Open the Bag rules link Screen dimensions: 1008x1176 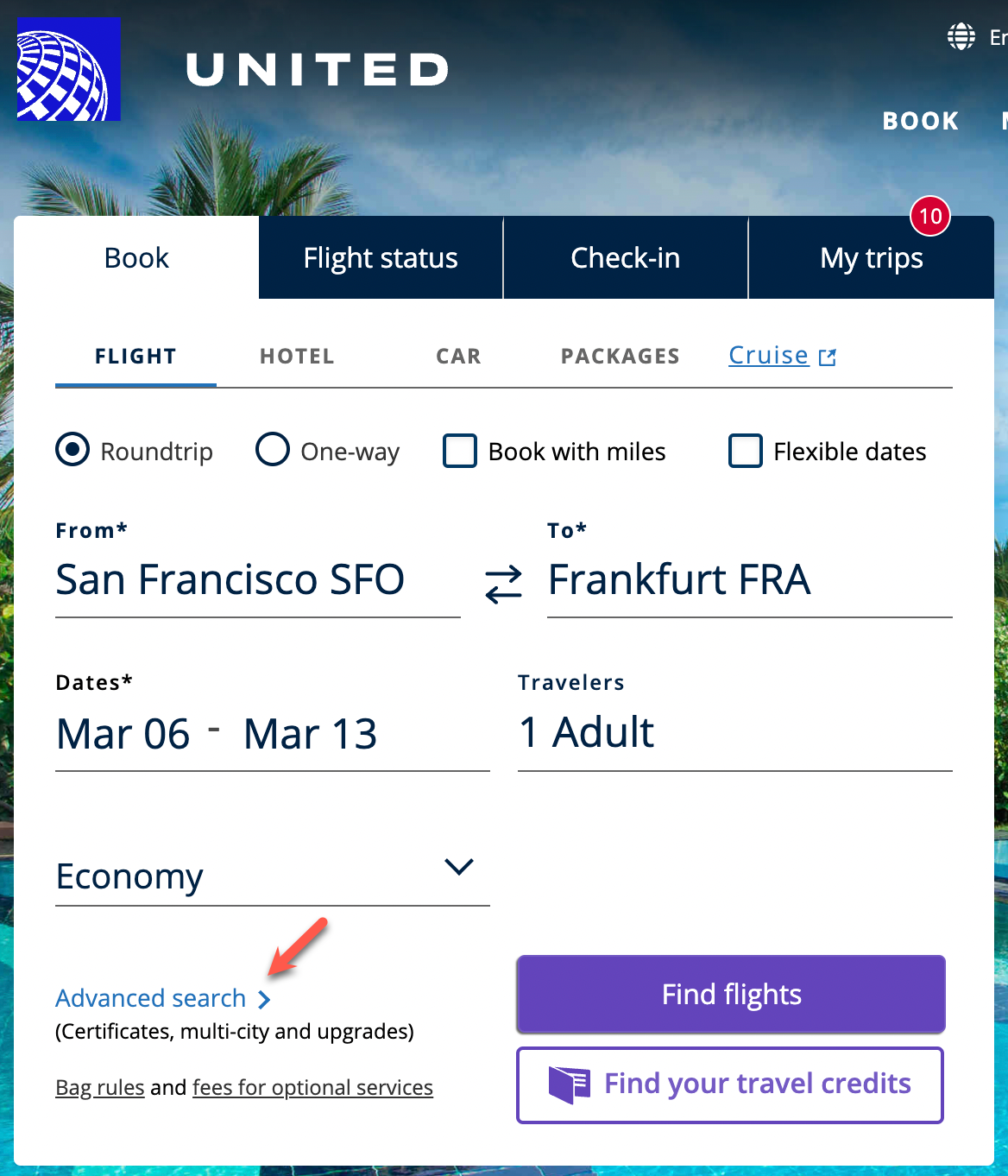coord(99,1087)
